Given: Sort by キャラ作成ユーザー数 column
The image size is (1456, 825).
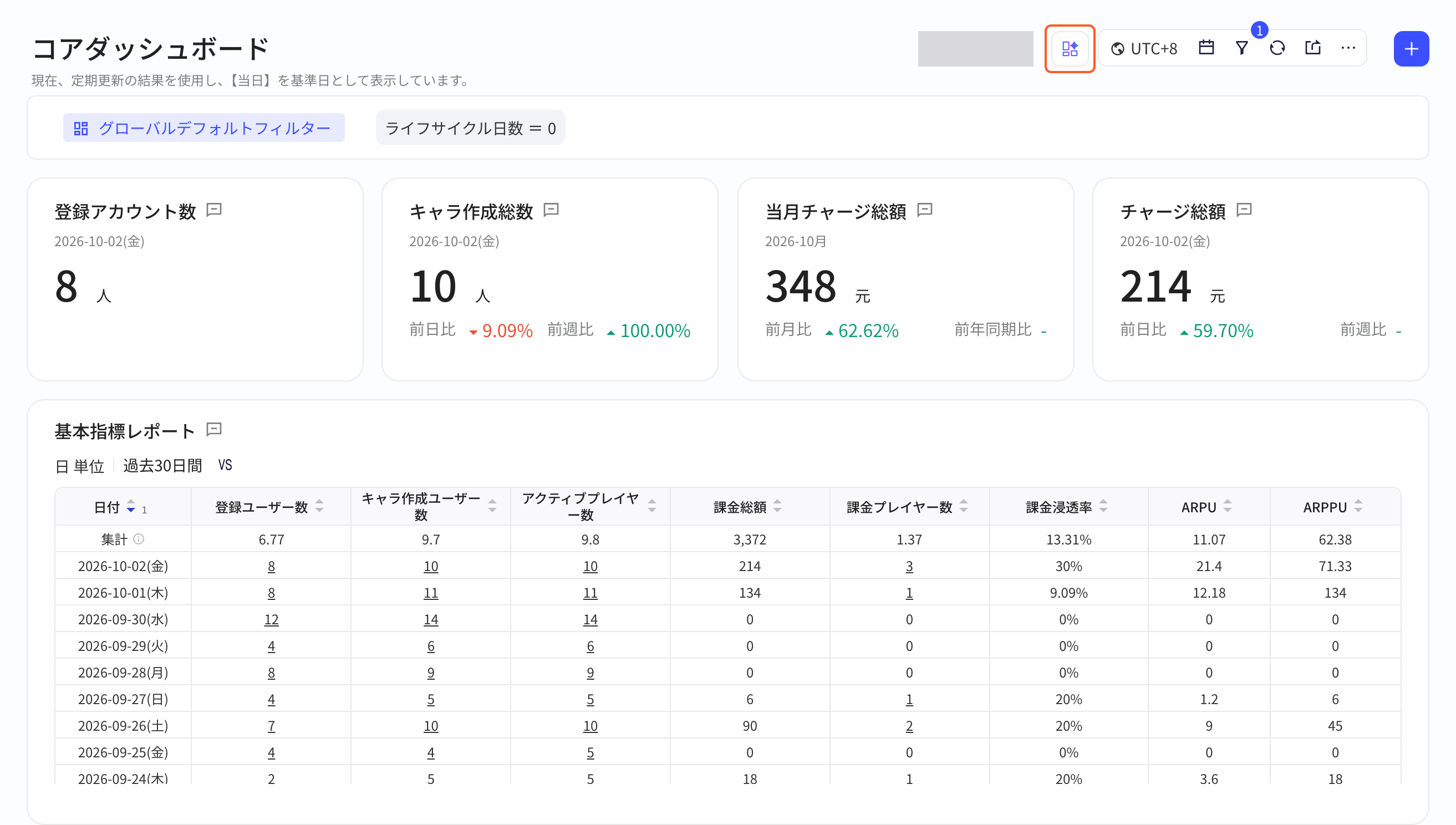Looking at the screenshot, I should (492, 507).
